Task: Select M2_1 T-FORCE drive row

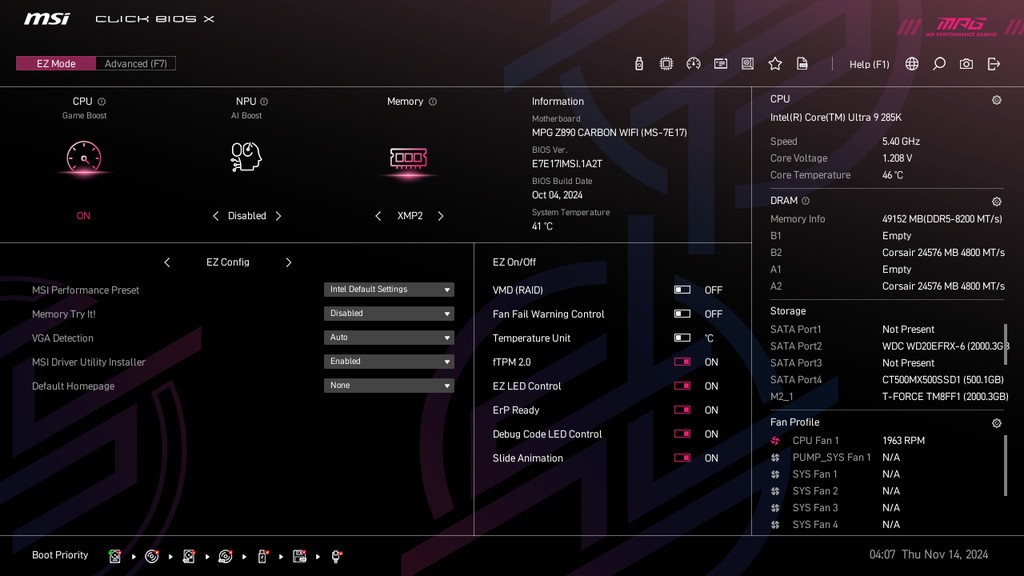Action: [x=887, y=396]
